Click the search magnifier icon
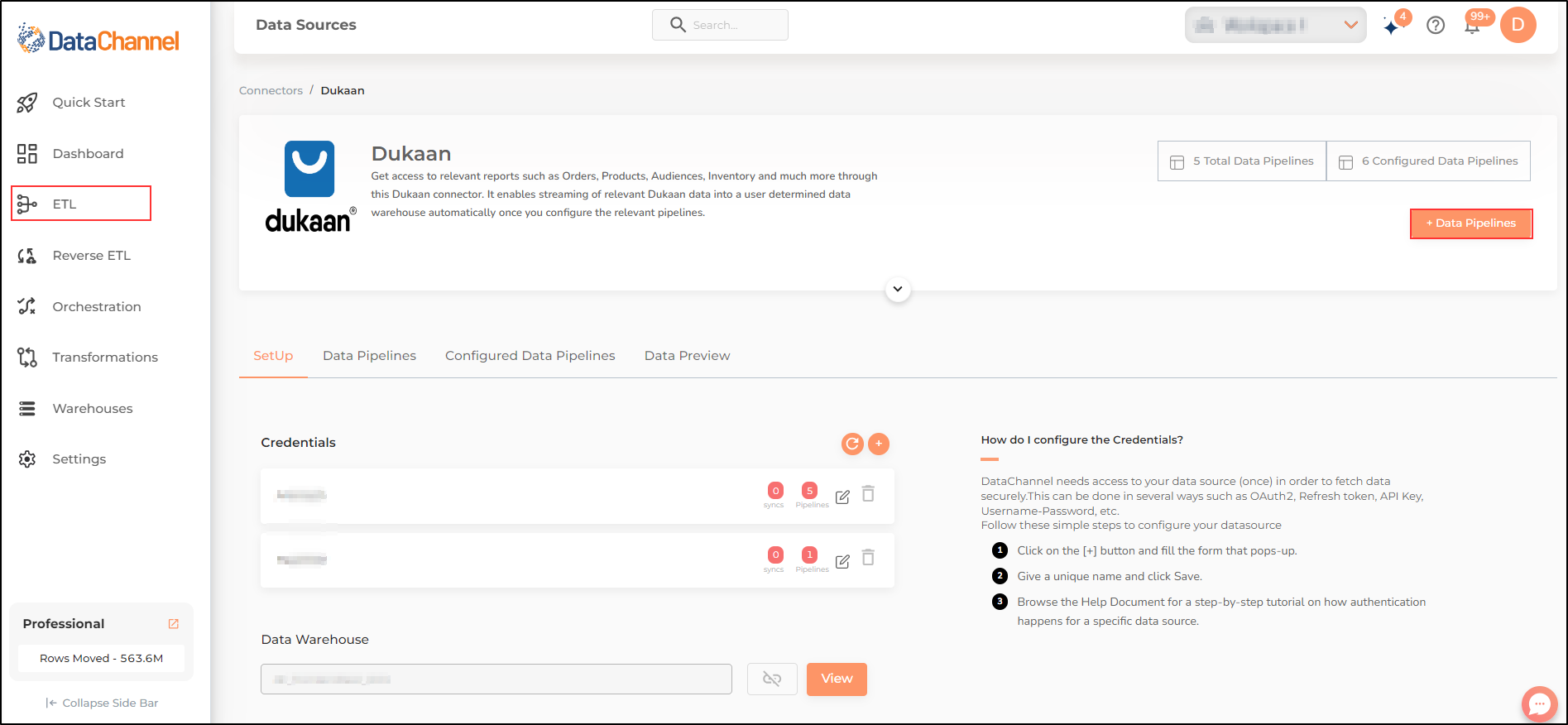The image size is (1568, 725). (x=678, y=25)
